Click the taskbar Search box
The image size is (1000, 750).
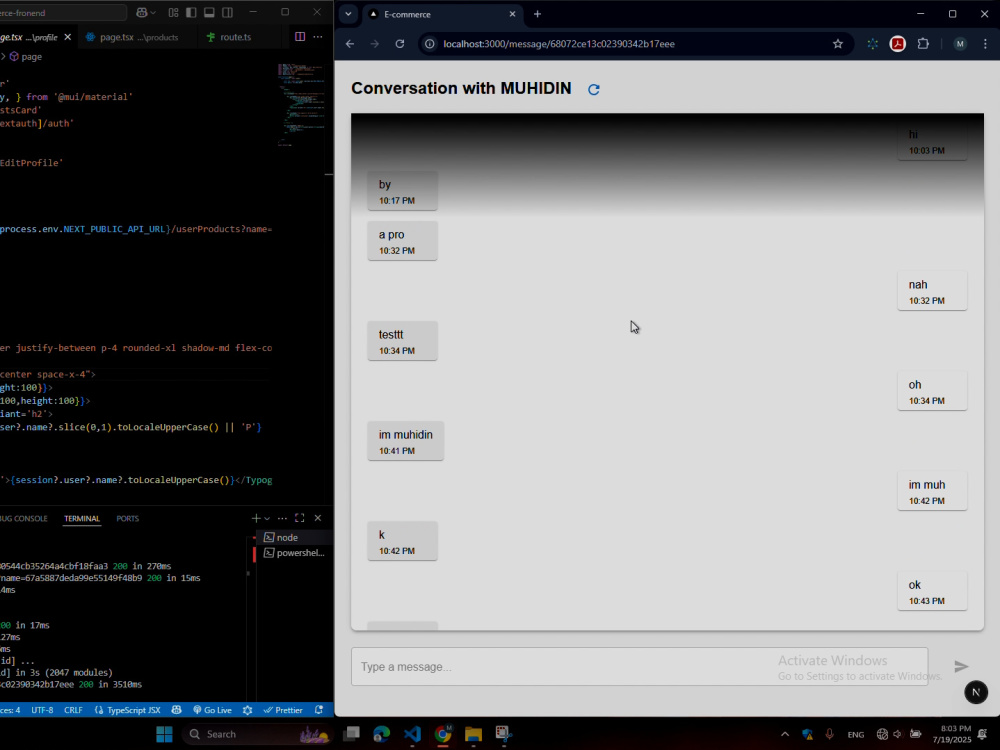point(258,734)
